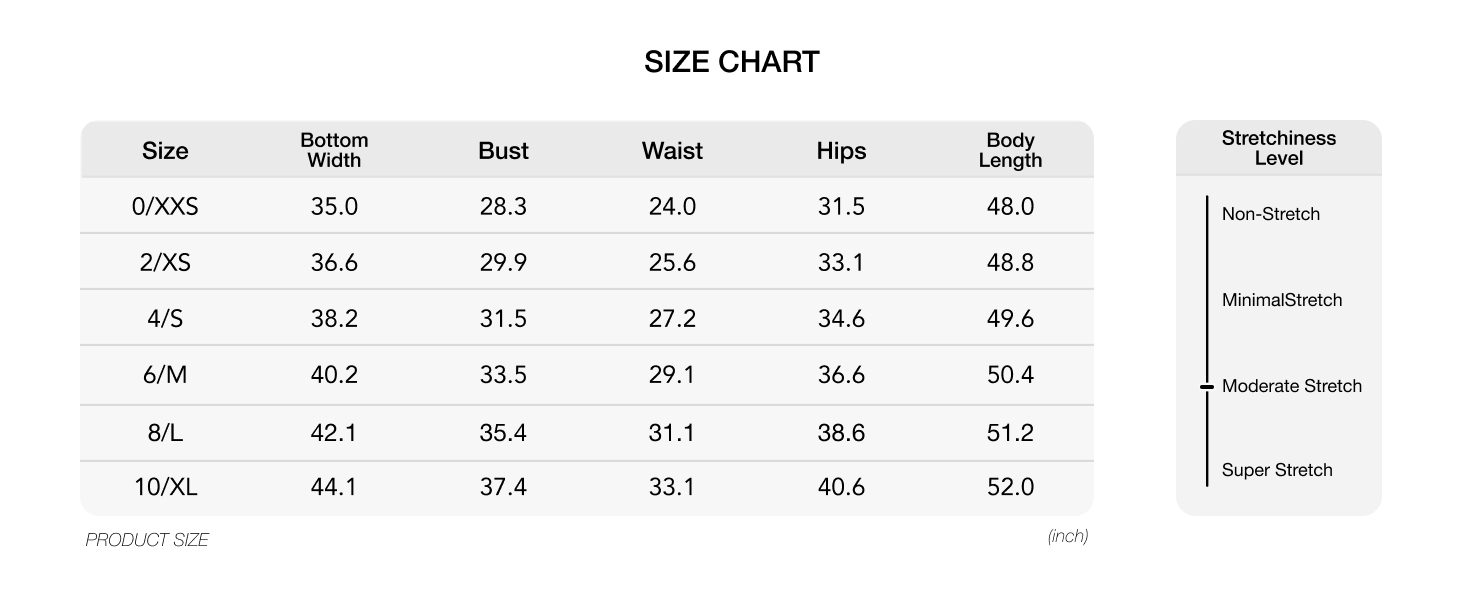Select the 0/XXS size row label
1464x600 pixels.
pyautogui.click(x=165, y=207)
